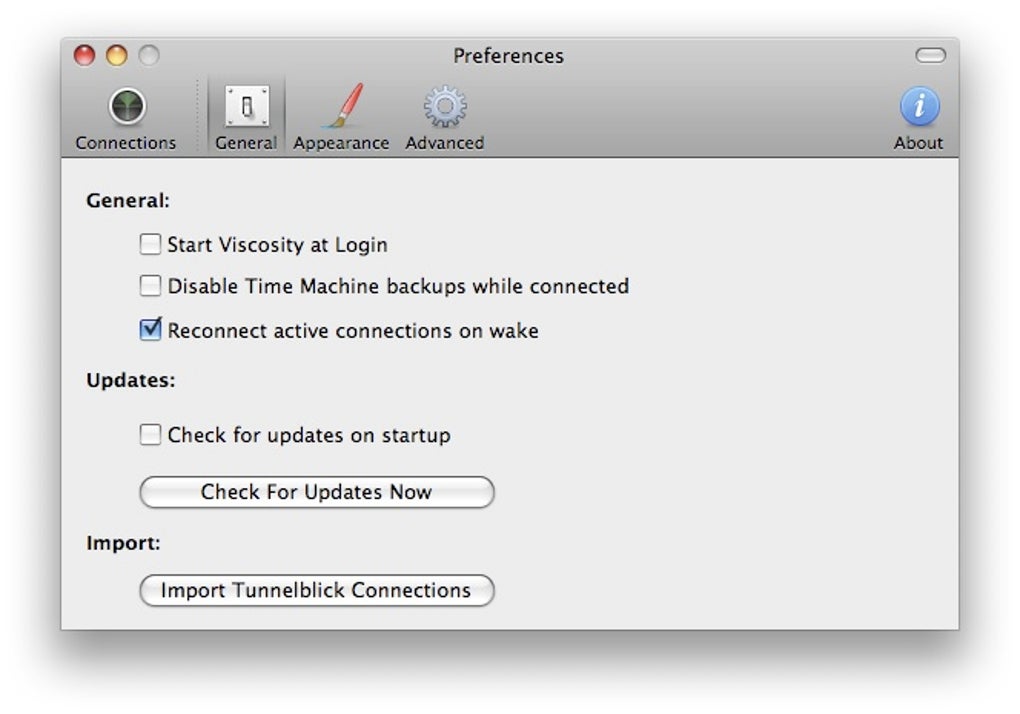This screenshot has width=1020, height=714.
Task: Toggle toolbar with the pill button in title bar
Action: (x=930, y=56)
